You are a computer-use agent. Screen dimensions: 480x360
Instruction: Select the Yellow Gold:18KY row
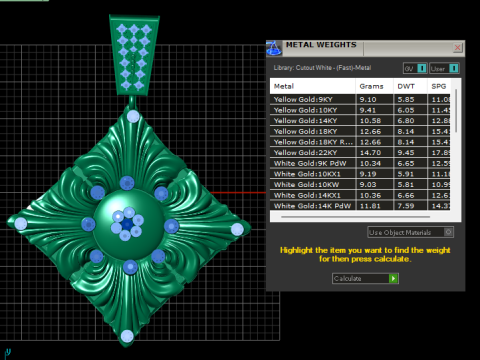[360, 131]
